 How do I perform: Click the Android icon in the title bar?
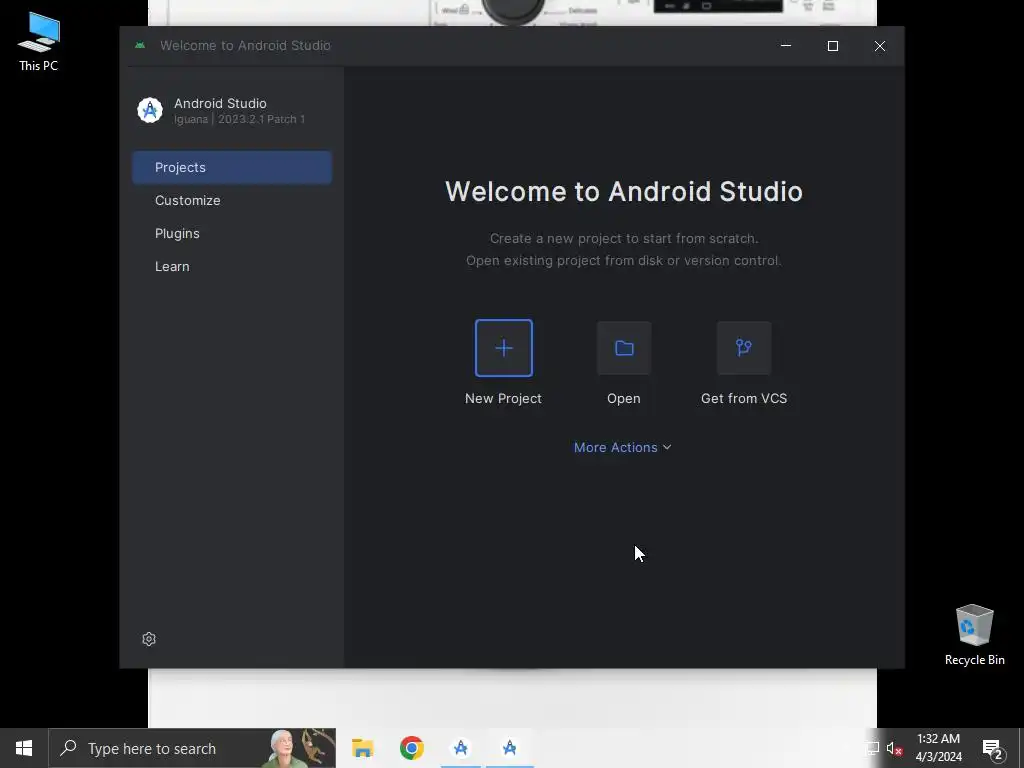click(140, 46)
